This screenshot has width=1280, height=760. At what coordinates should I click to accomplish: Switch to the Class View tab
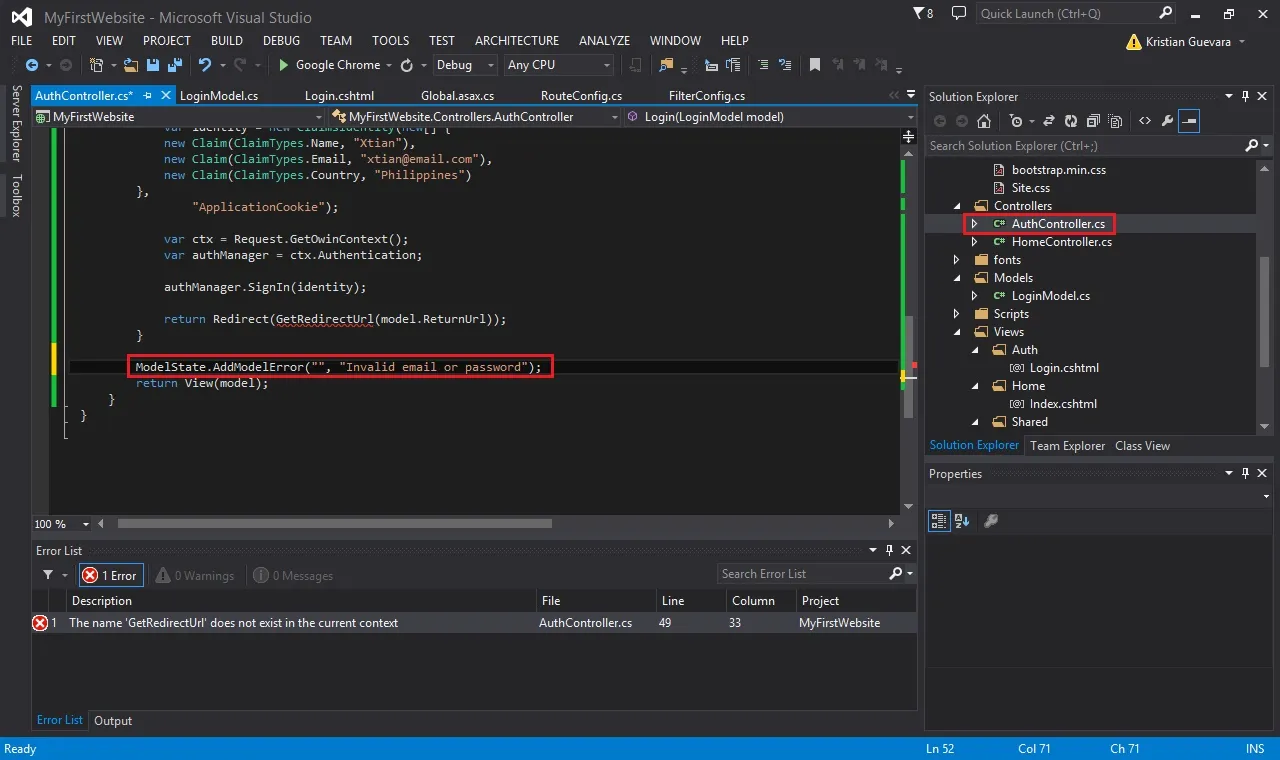pos(1142,446)
